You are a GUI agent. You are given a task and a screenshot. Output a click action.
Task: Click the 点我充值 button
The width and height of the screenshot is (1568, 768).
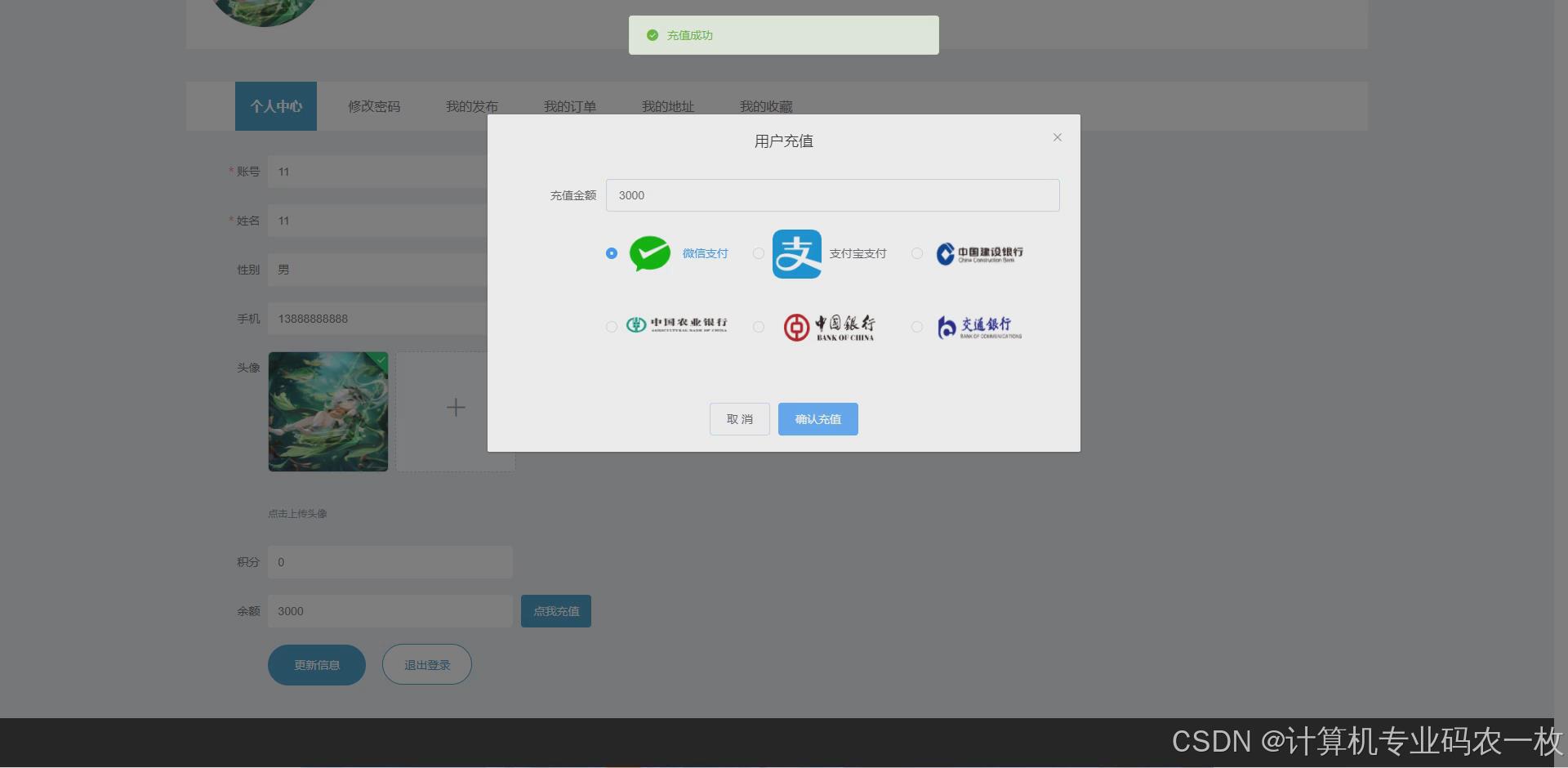(556, 611)
